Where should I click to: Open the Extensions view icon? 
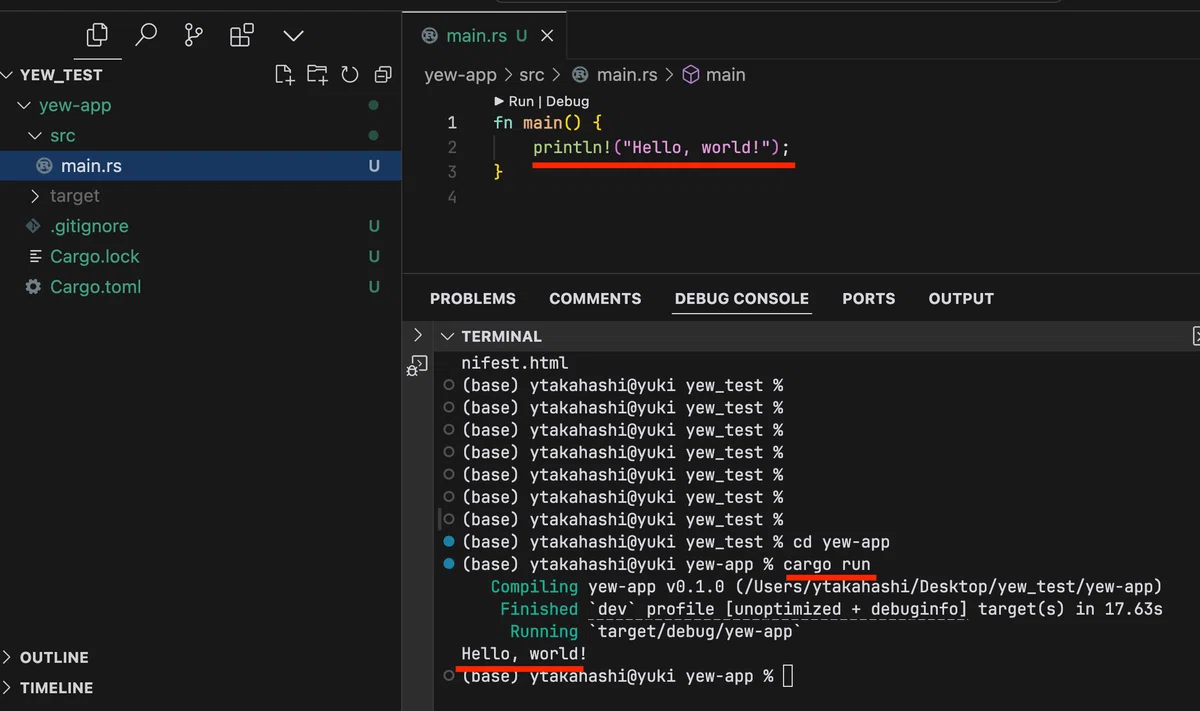click(x=242, y=36)
